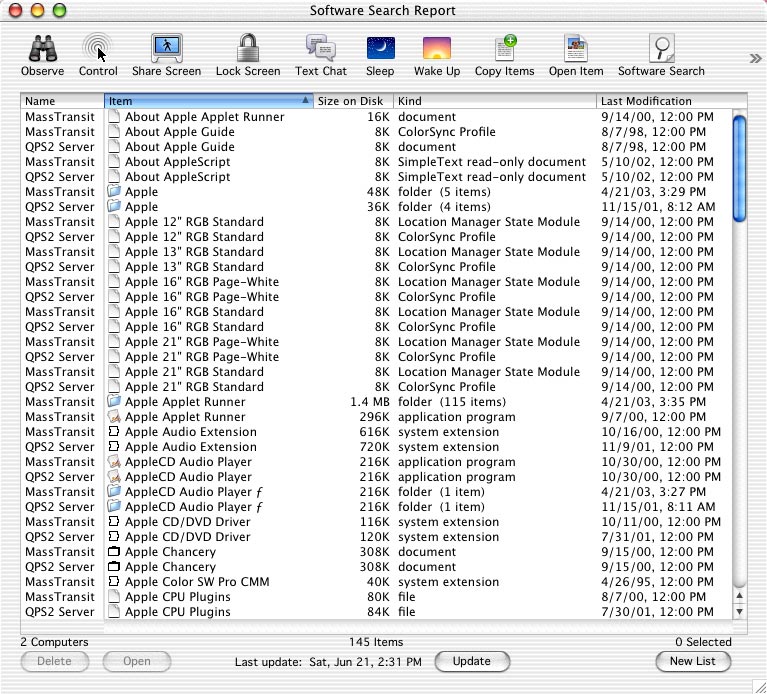Screen dimensions: 767x694
Task: Launch Software Search from toolbar
Action: 661,47
